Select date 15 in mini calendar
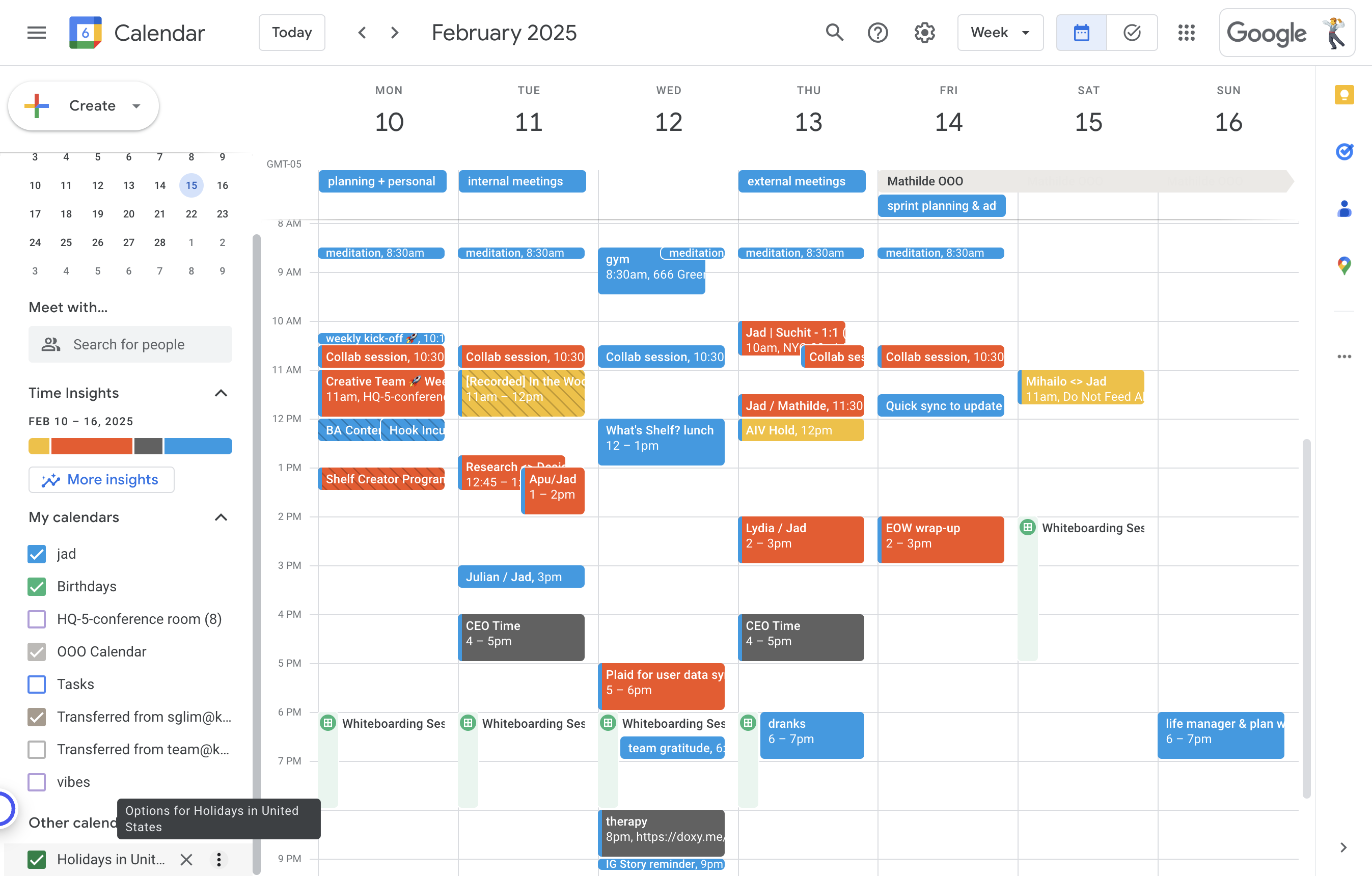 pyautogui.click(x=191, y=185)
